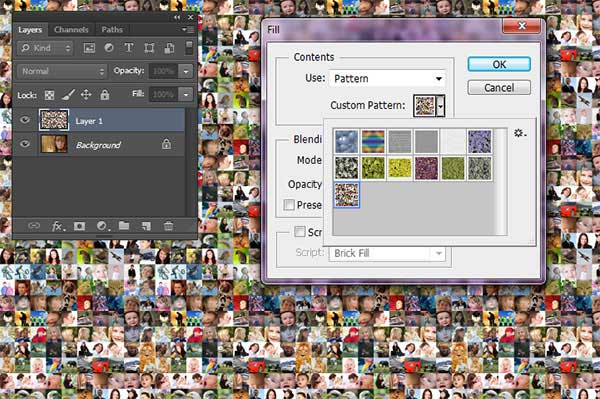Click the layer Fill value field

164,94
